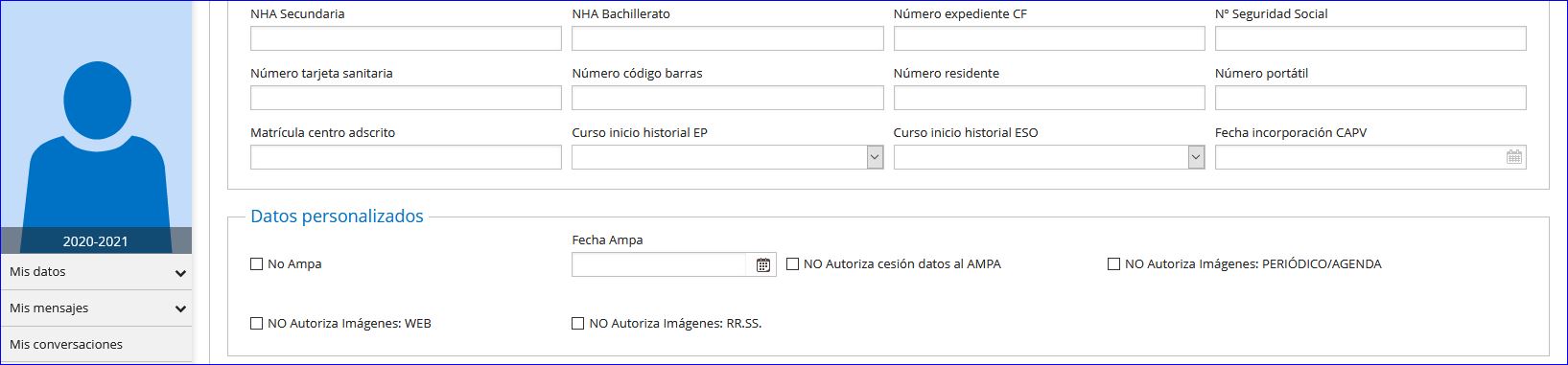Check the No Ampa checkbox
This screenshot has width=1568, height=365.
pos(256,264)
